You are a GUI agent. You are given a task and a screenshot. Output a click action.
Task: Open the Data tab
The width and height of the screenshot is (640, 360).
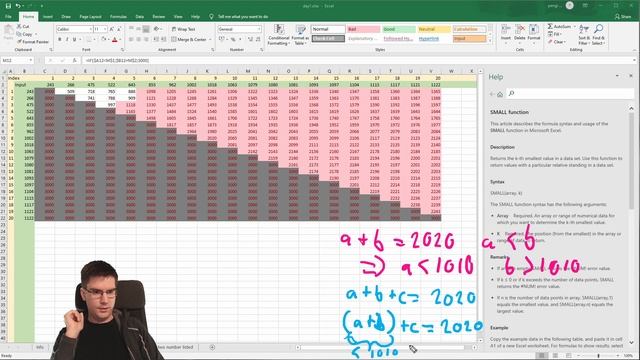click(x=140, y=17)
